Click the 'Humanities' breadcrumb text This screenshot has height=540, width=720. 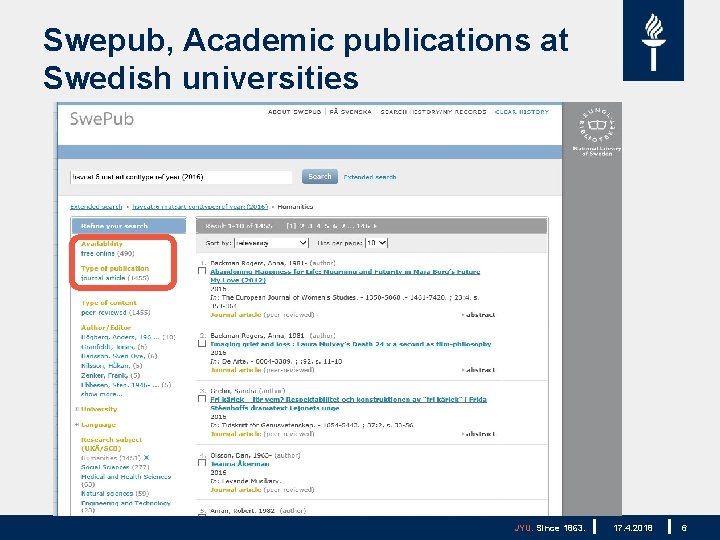[295, 207]
